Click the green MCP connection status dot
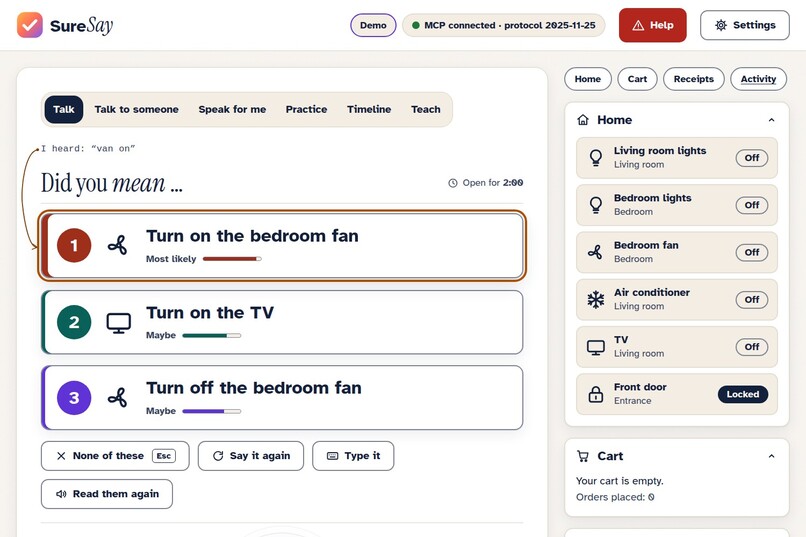 (x=416, y=25)
